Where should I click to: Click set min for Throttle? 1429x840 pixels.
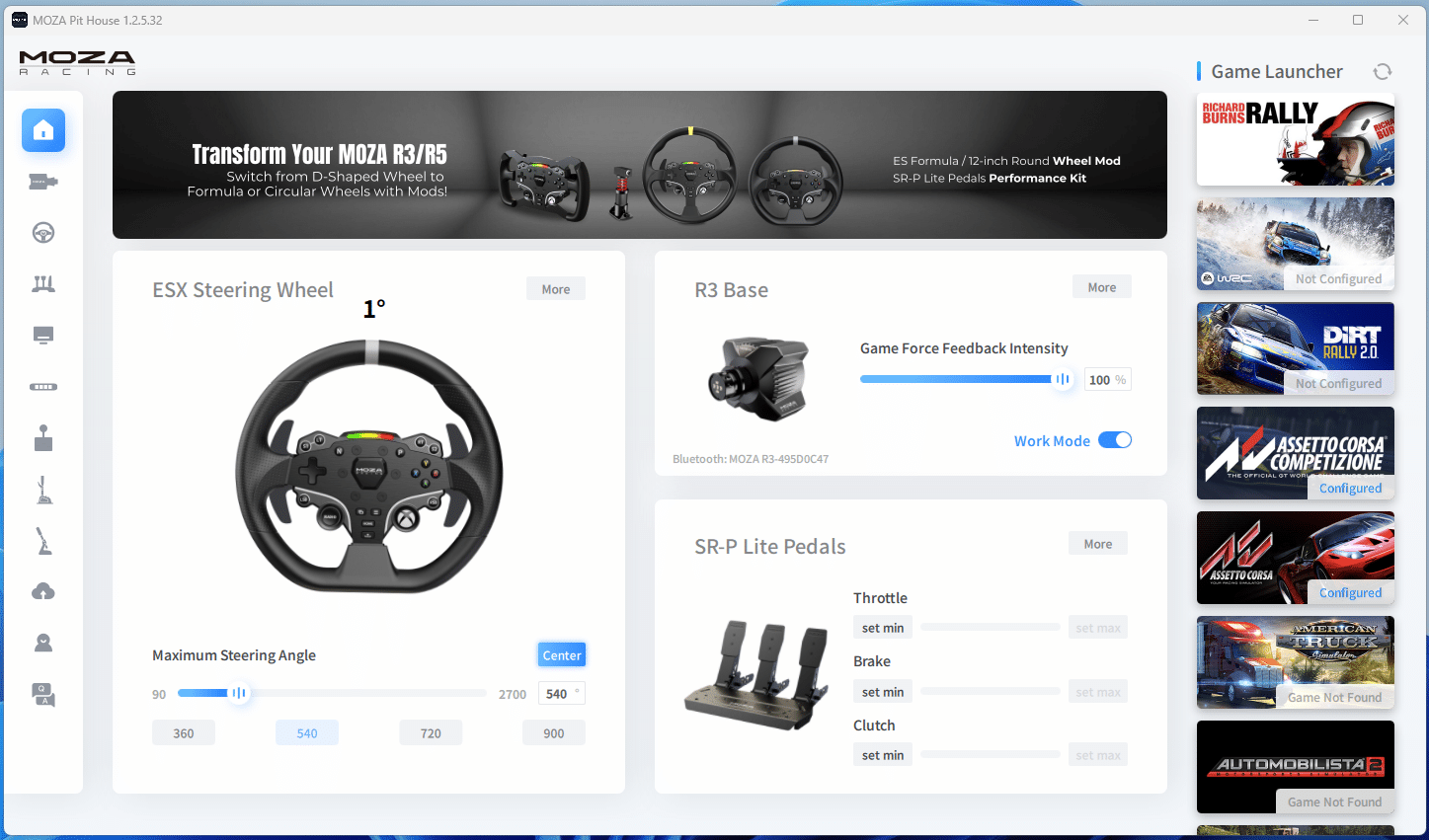coord(883,628)
